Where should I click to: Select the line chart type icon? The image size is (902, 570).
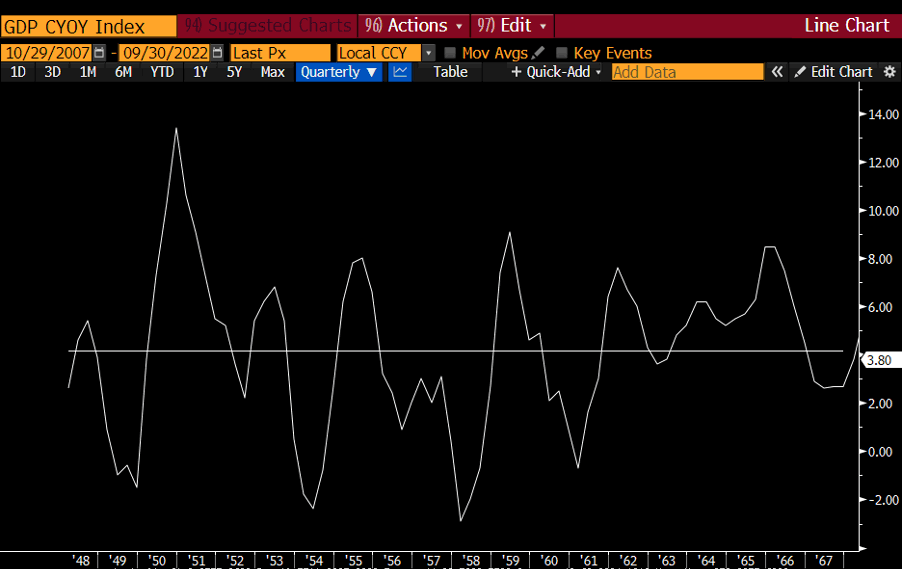click(x=400, y=72)
